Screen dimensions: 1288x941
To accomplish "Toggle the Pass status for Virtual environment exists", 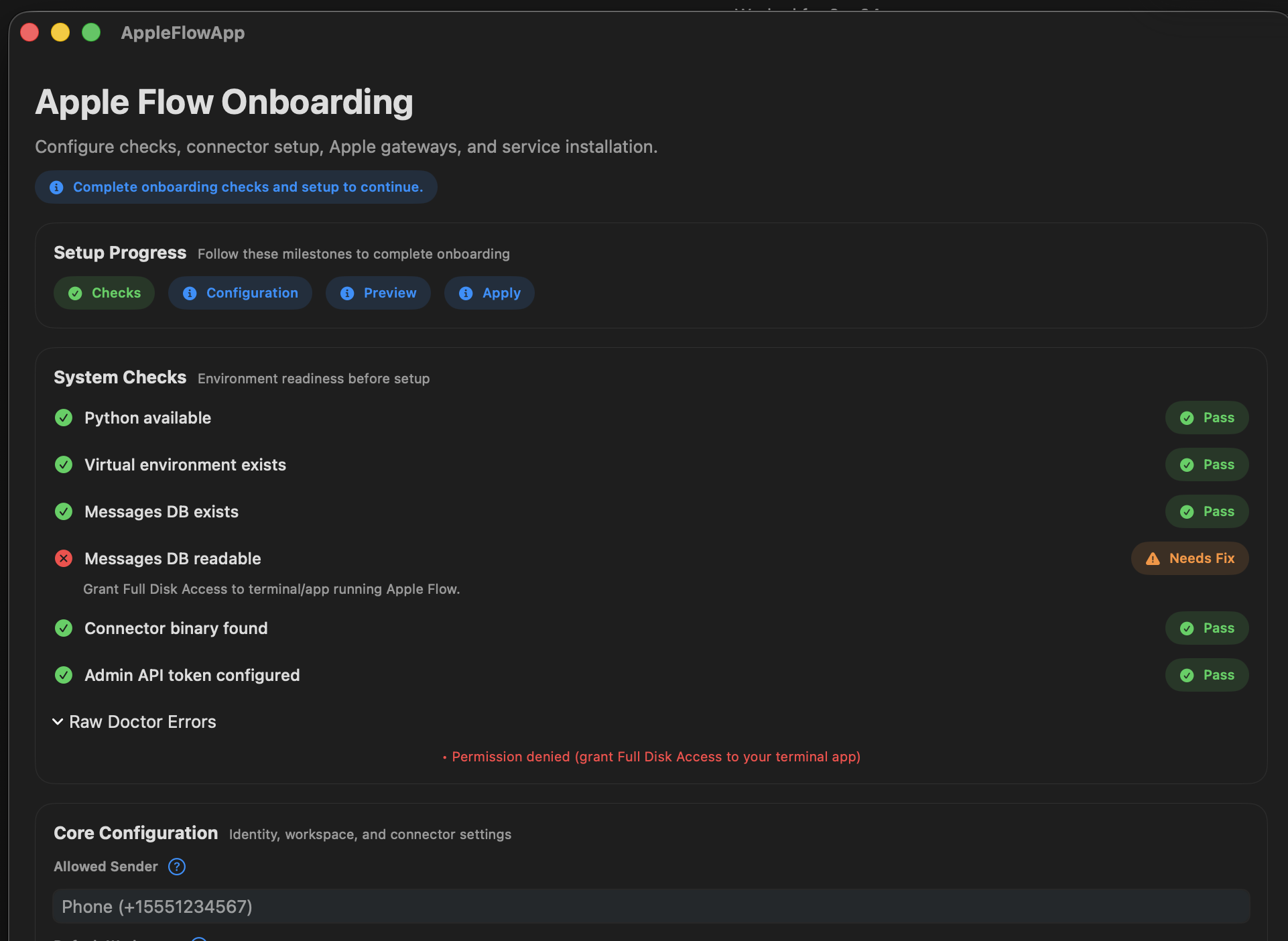I will (1206, 464).
